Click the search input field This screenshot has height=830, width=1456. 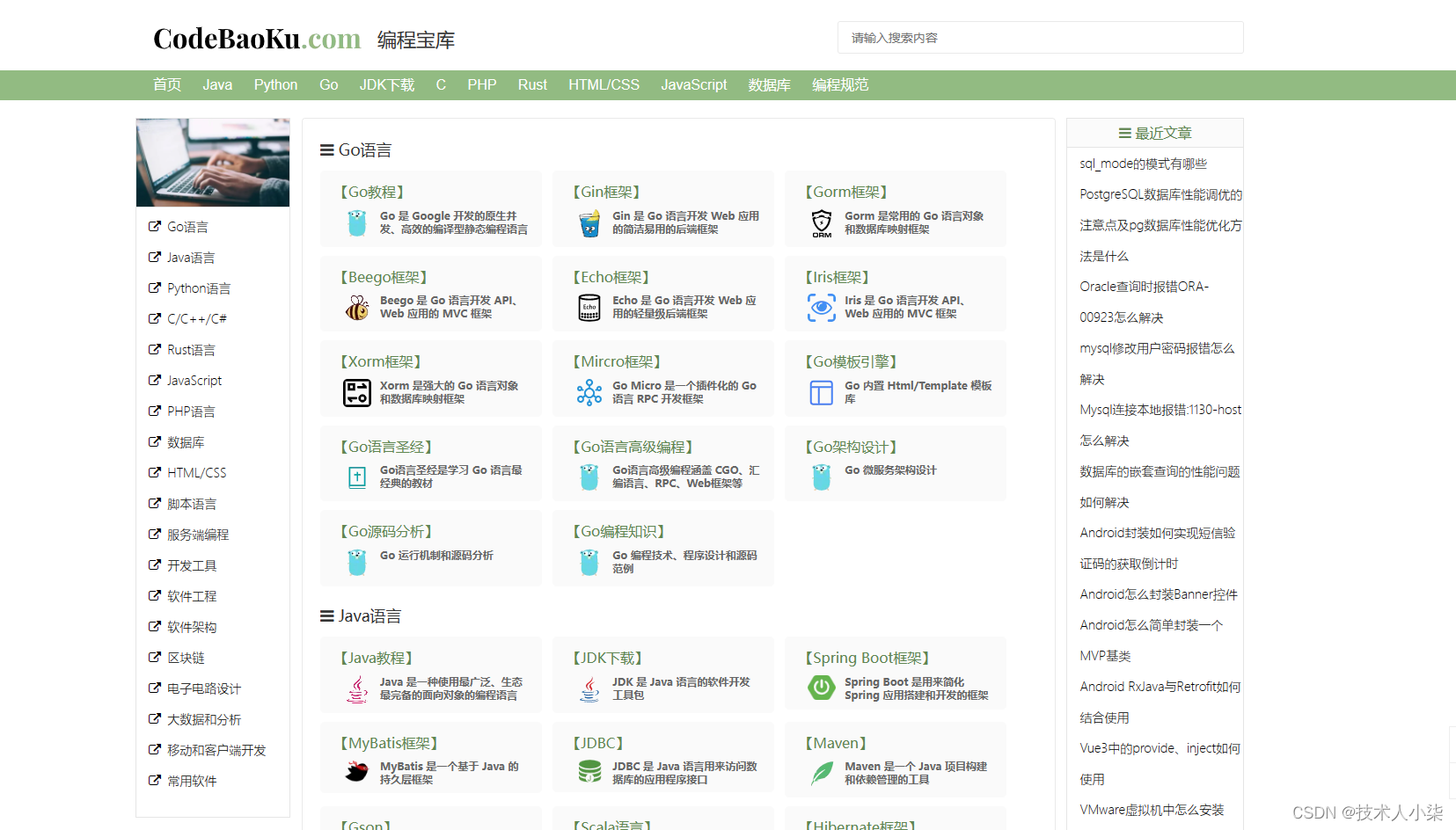(1040, 38)
